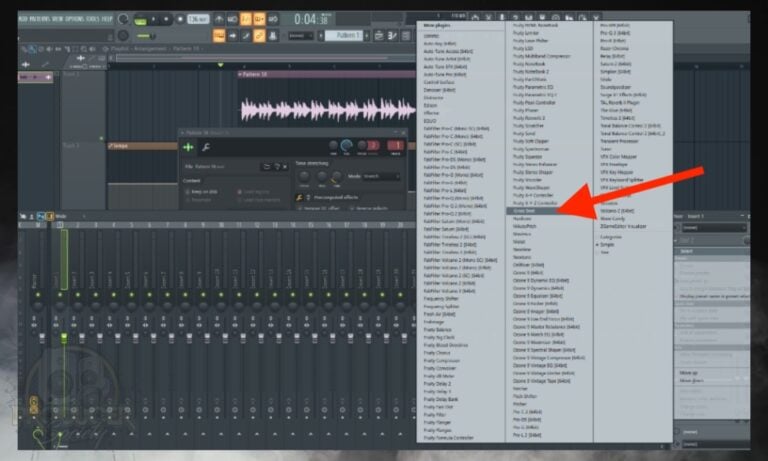Click the tempo BPM display
Viewport: 768px width, 461px height.
[197, 19]
